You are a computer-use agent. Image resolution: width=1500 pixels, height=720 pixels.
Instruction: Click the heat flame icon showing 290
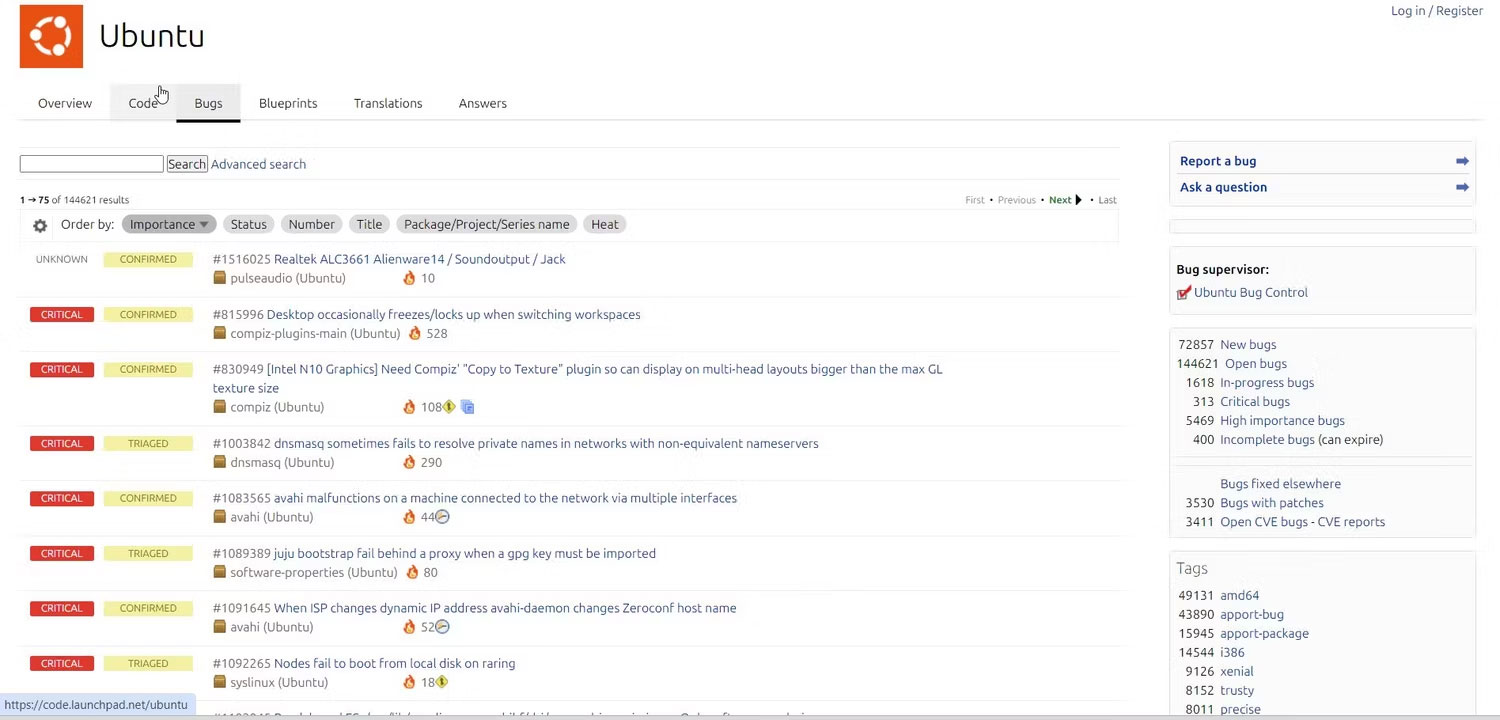pyautogui.click(x=409, y=462)
